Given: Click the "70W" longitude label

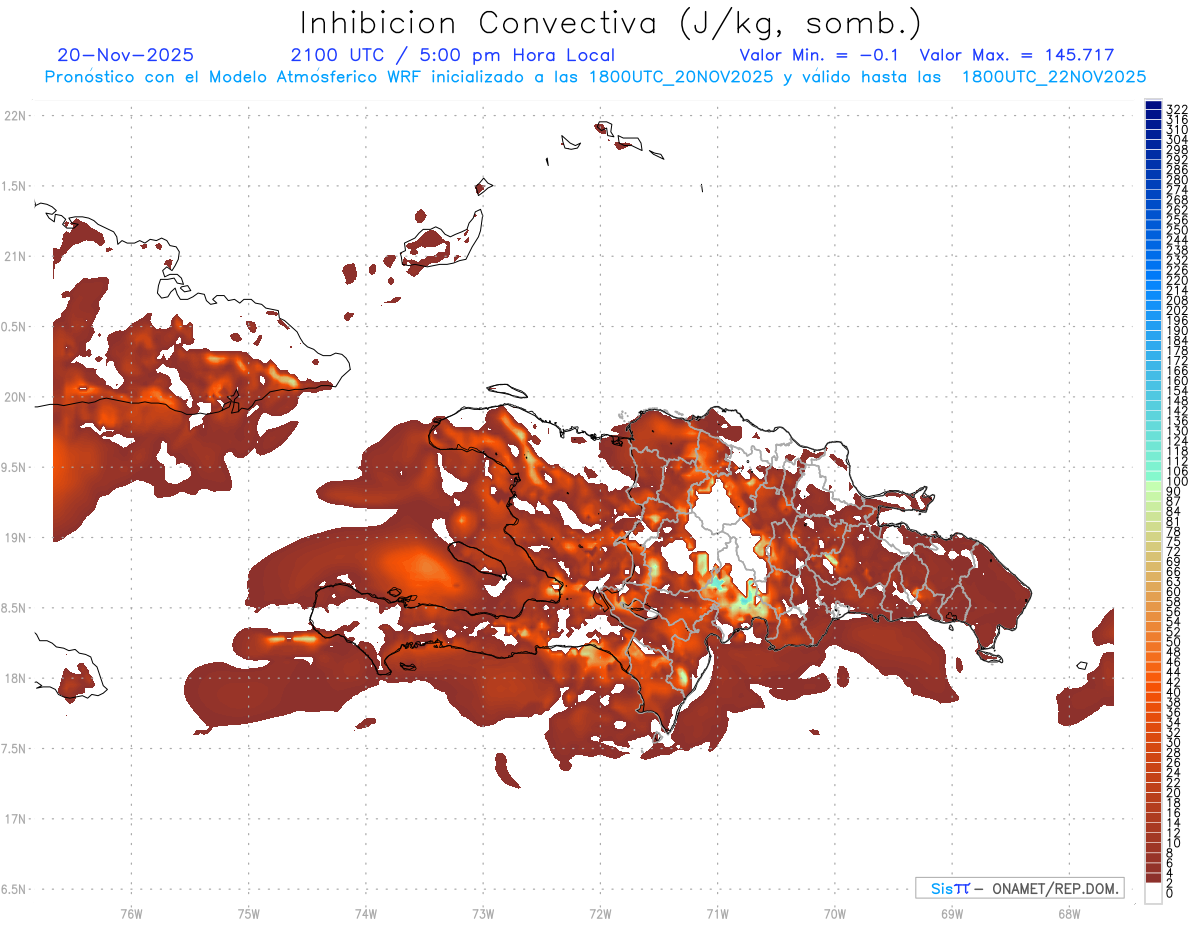Looking at the screenshot, I should coord(835,913).
